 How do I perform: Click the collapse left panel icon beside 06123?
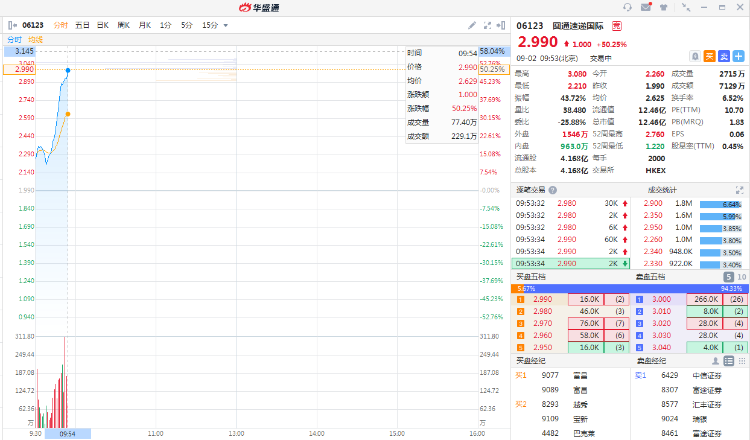click(12, 25)
